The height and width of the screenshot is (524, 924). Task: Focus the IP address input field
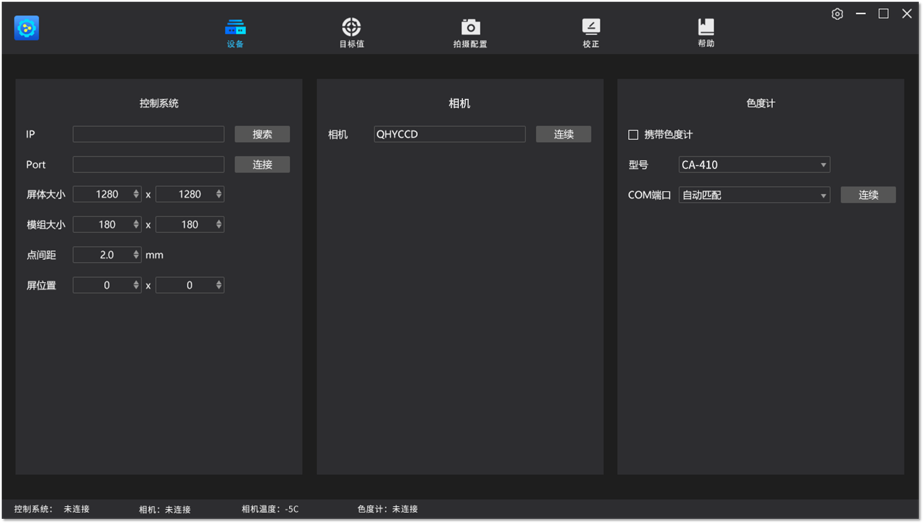(x=148, y=134)
